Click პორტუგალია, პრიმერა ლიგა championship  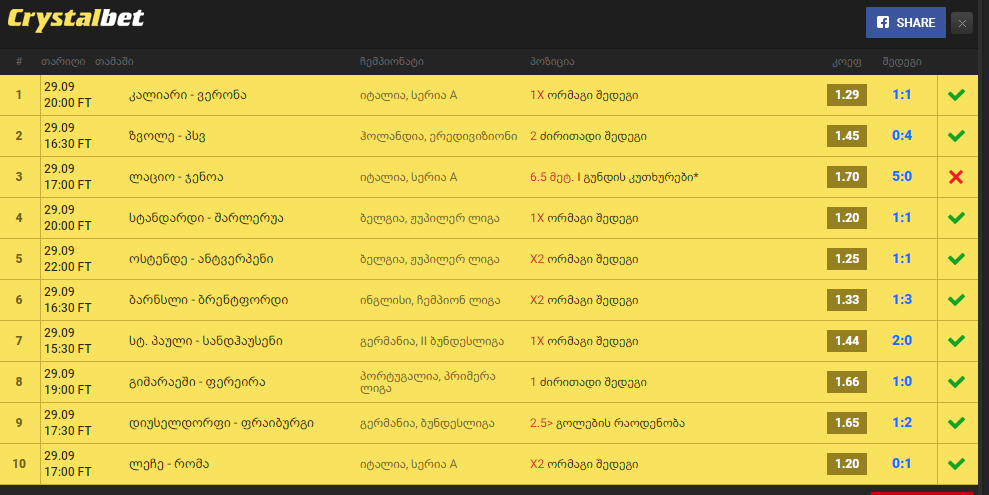pos(428,382)
